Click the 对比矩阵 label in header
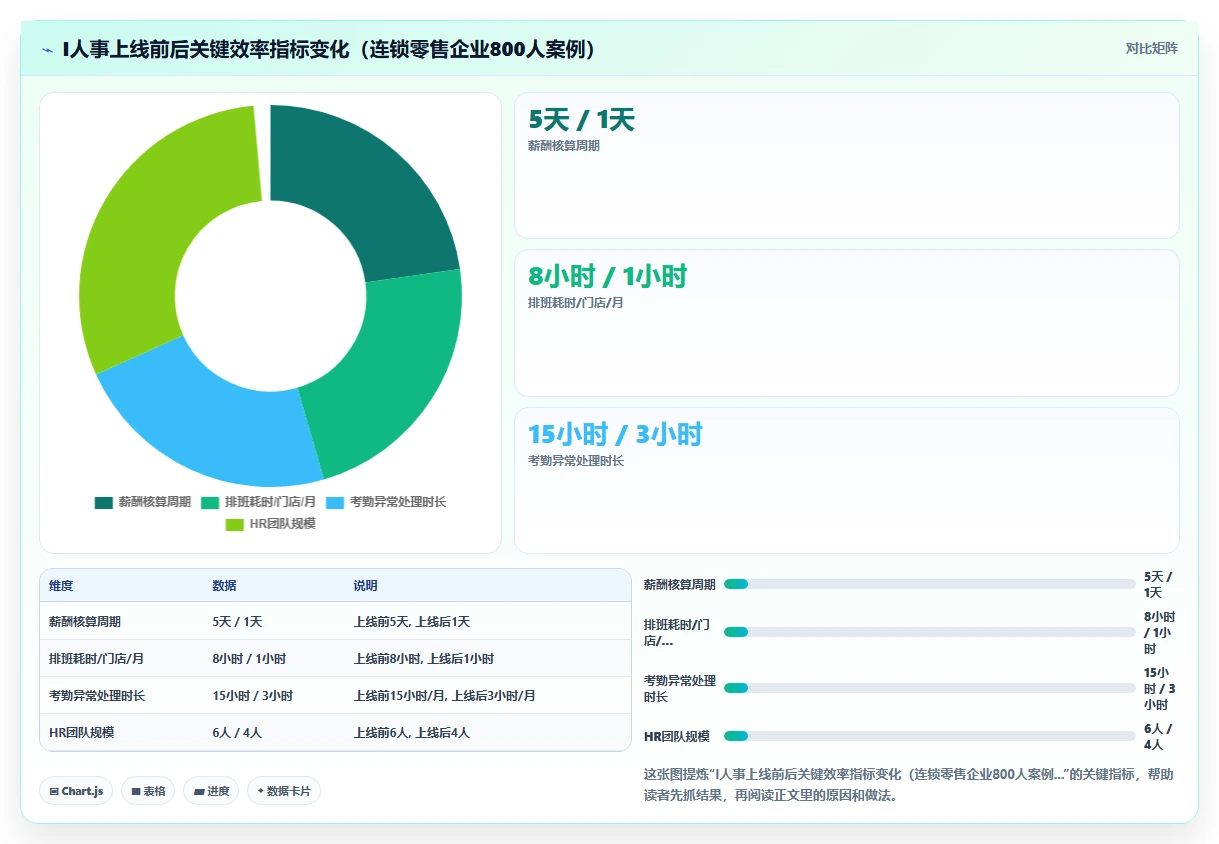The image size is (1219, 844). point(1152,48)
